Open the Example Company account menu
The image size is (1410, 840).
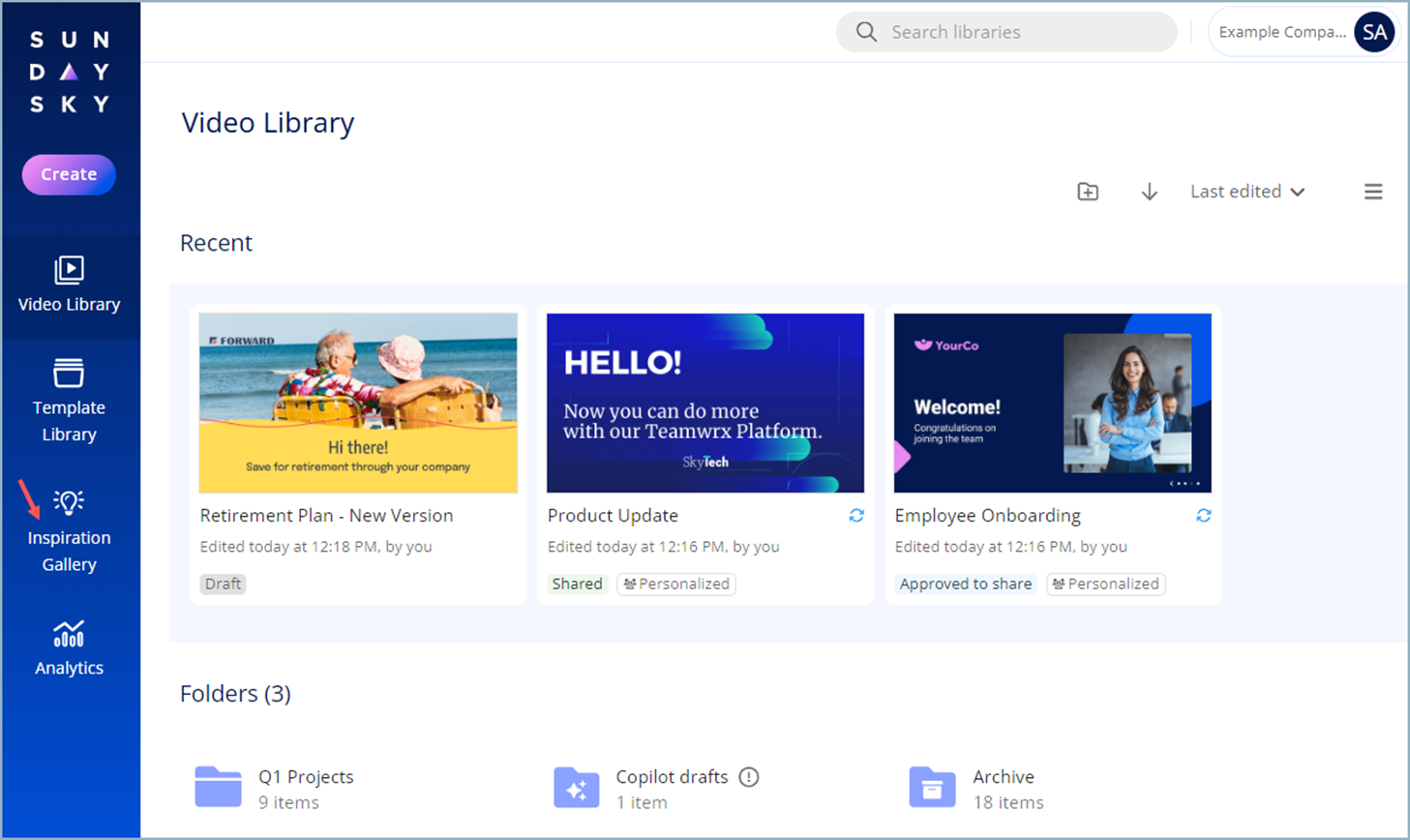pyautogui.click(x=1281, y=32)
